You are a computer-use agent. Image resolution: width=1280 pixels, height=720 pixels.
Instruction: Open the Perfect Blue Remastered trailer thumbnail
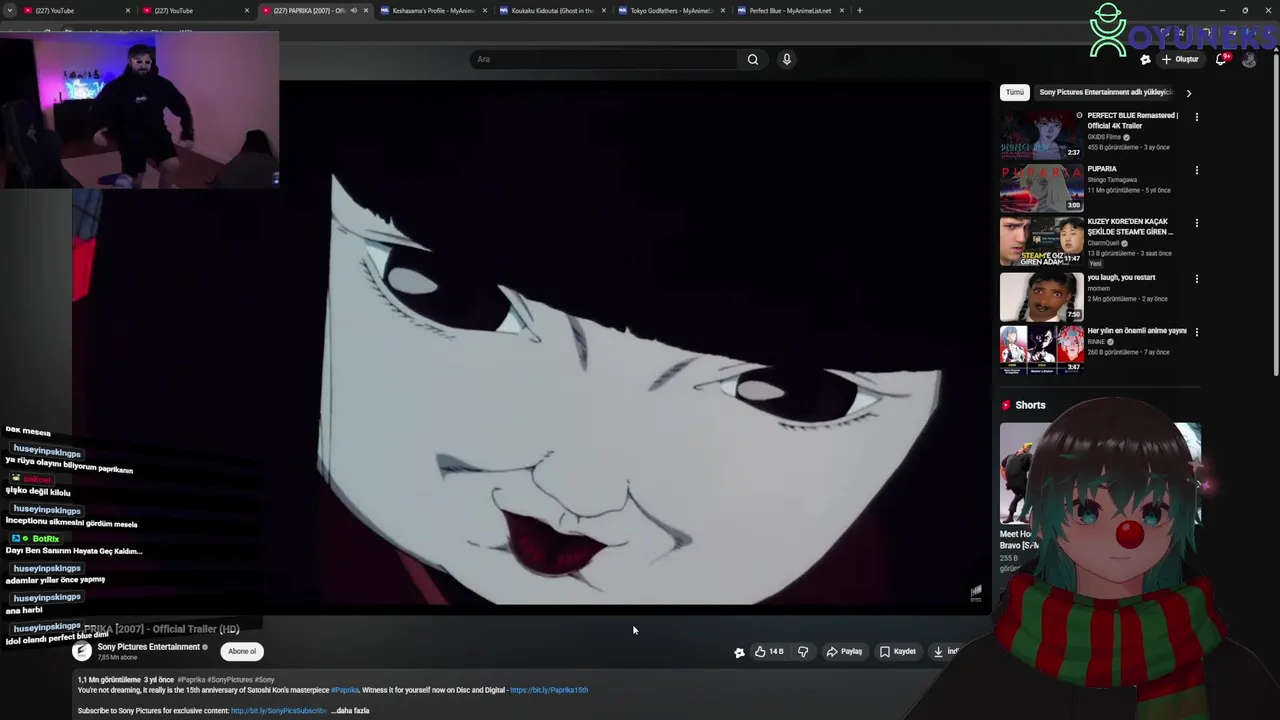[x=1041, y=135]
